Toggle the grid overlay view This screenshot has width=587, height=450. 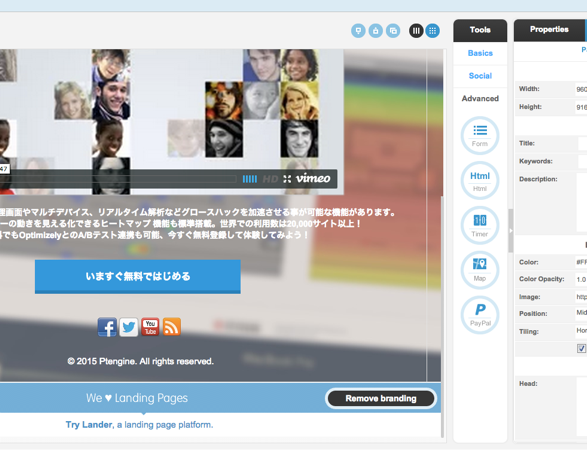tap(432, 31)
